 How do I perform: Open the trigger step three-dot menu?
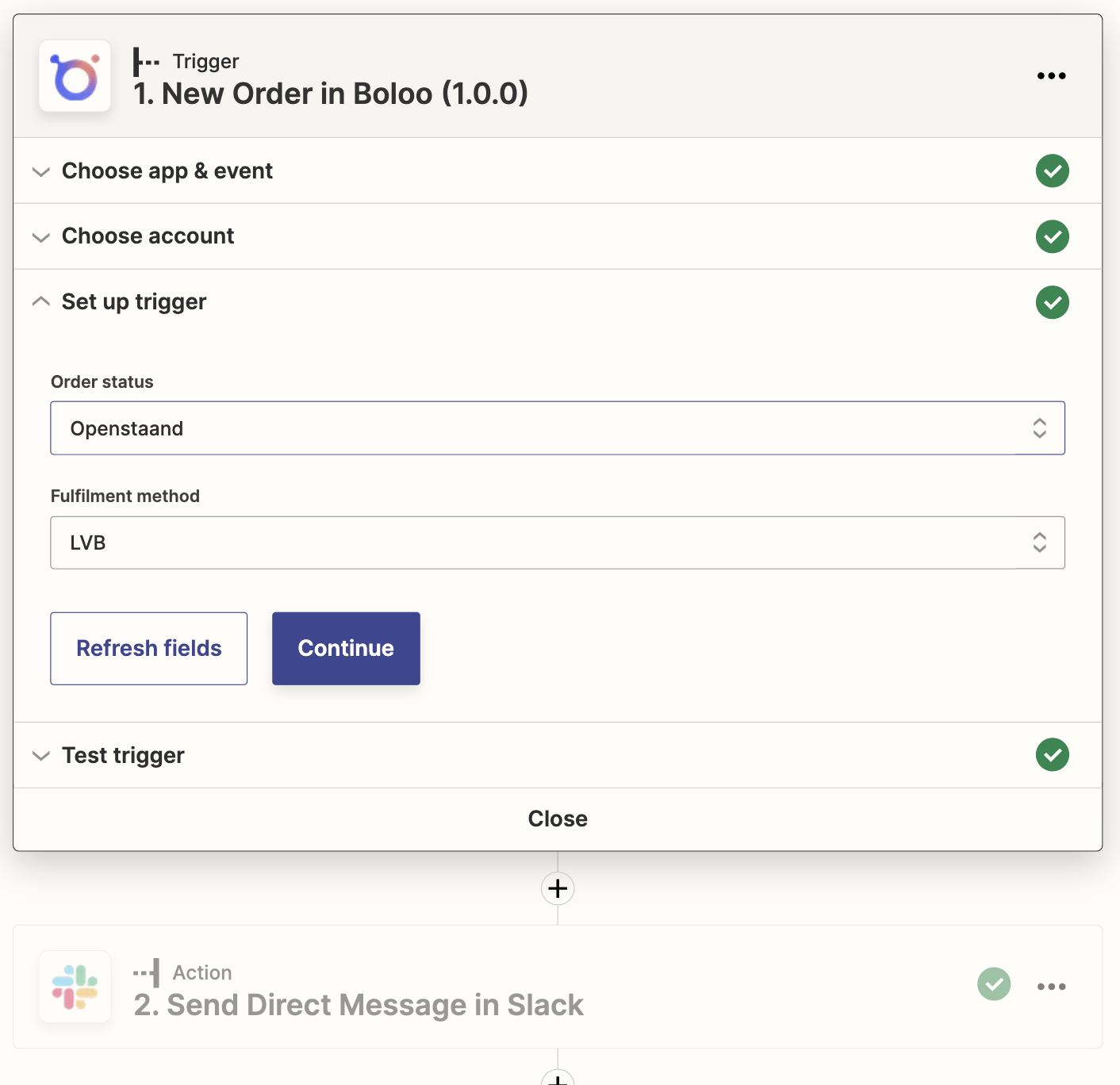pos(1051,76)
